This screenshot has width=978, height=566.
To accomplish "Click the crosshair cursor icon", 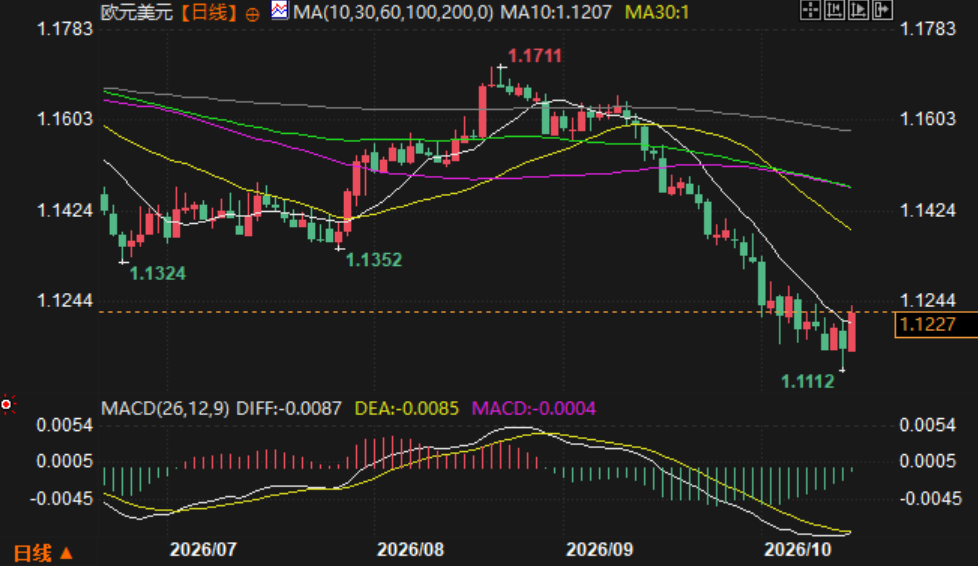I will (810, 10).
